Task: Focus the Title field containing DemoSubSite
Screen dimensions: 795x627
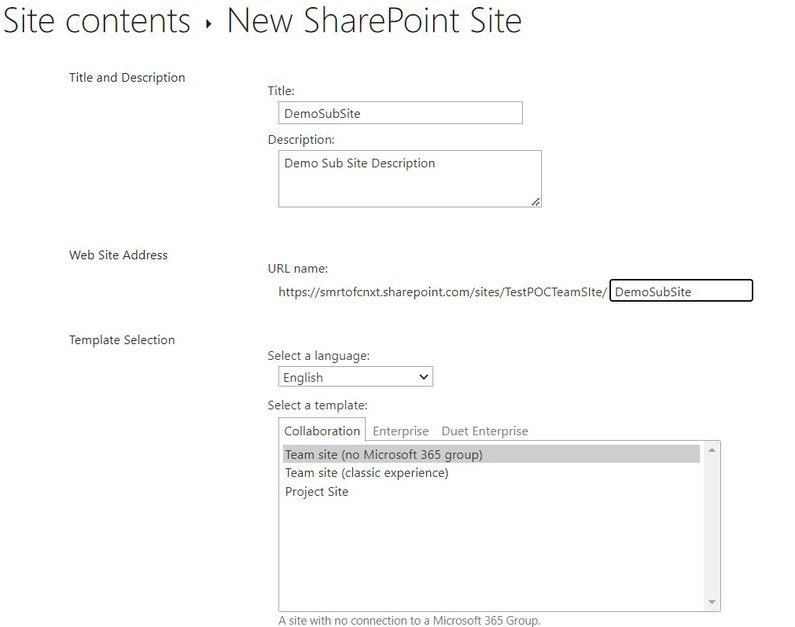Action: [x=400, y=113]
